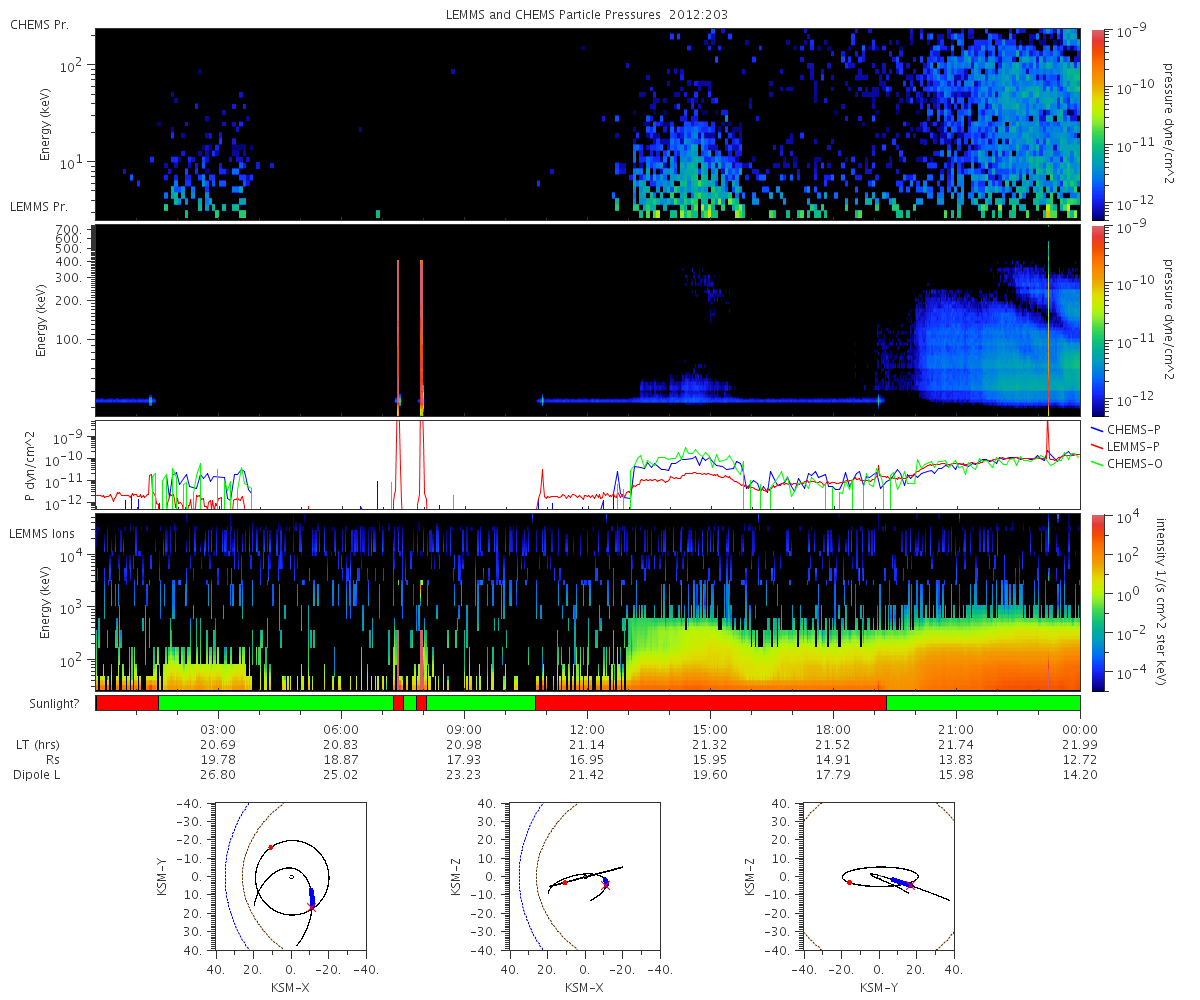Open the KSM-X versus KSM-Z orbit plot
Viewport: 1200px width, 1000px height.
pyautogui.click(x=584, y=875)
